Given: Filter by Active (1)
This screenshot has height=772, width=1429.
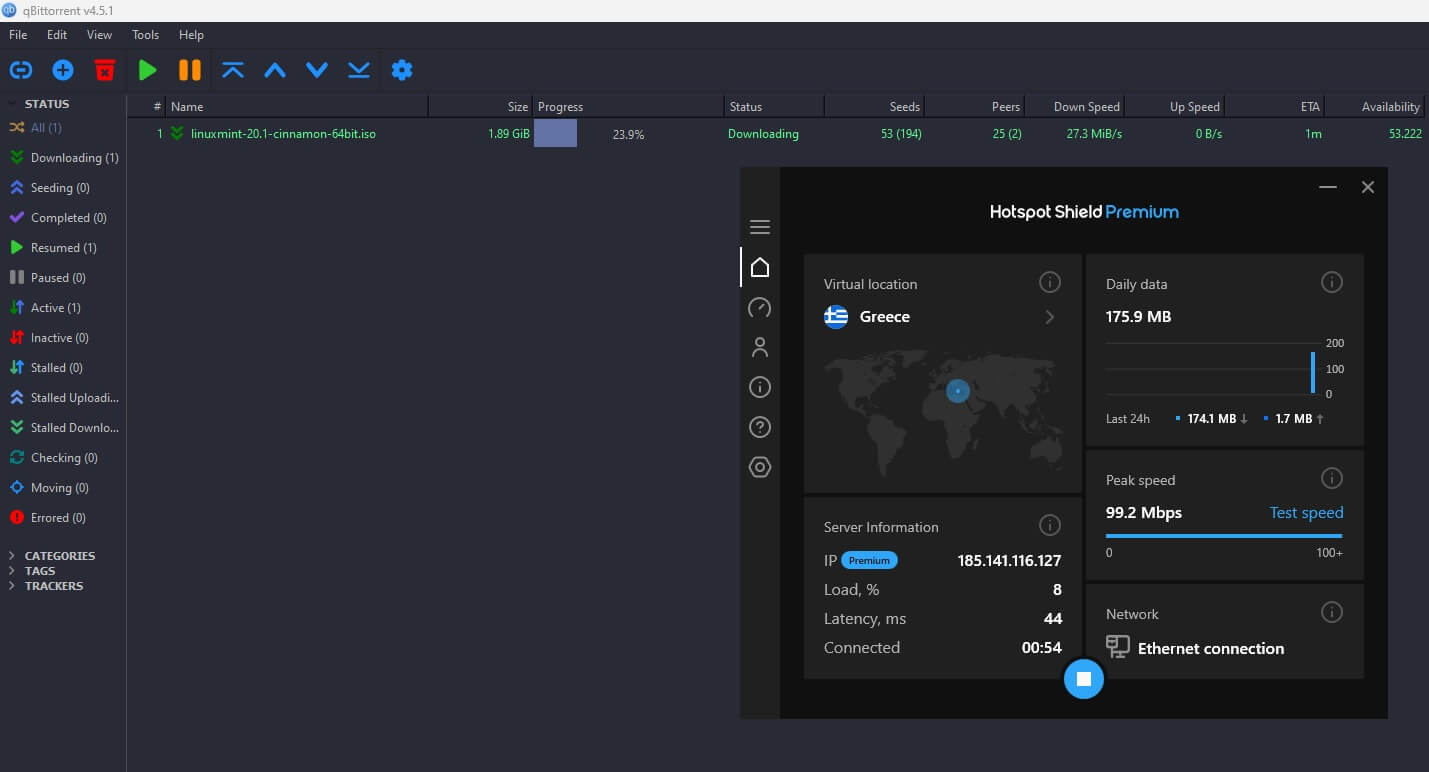Looking at the screenshot, I should tap(45, 308).
